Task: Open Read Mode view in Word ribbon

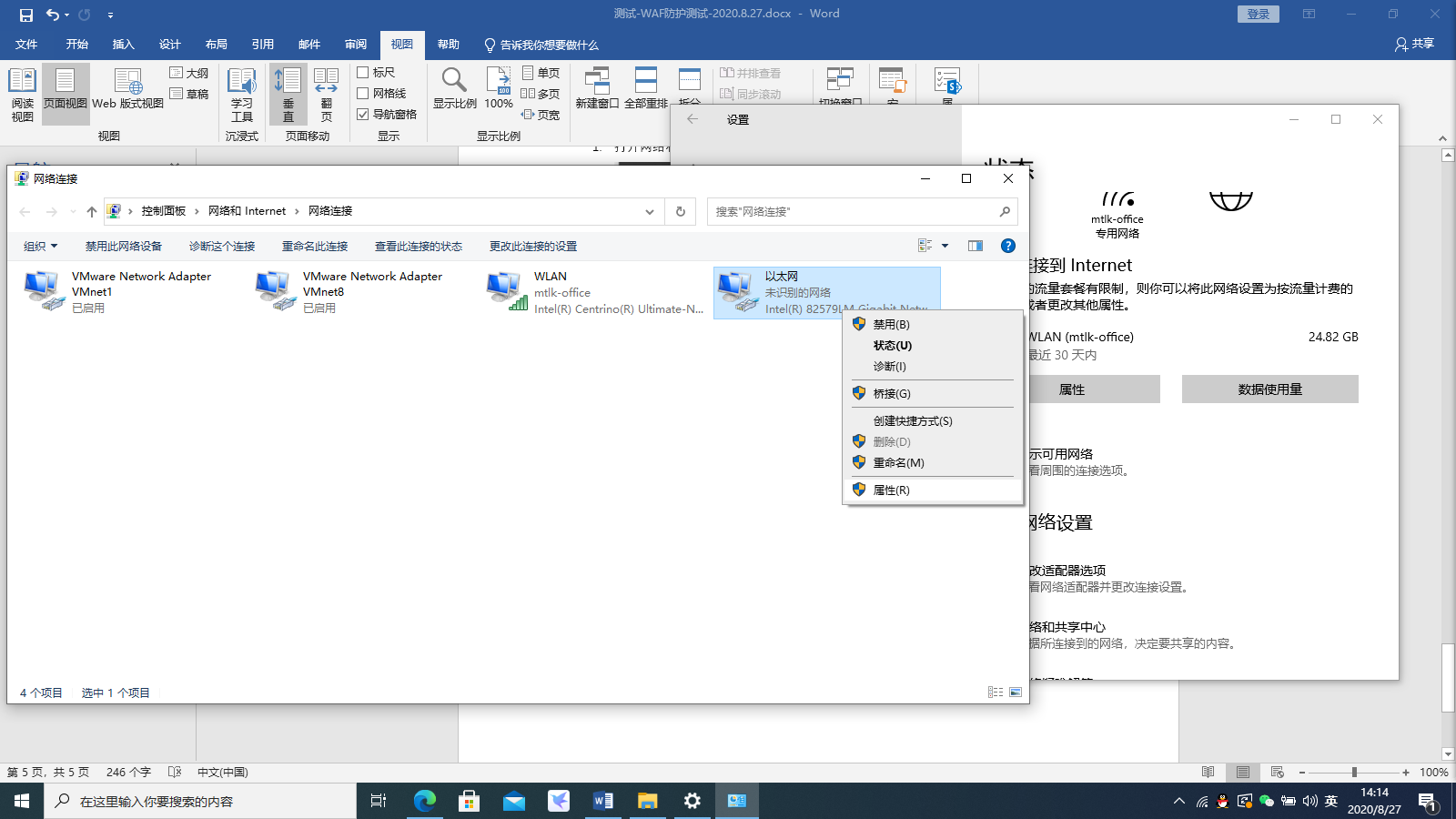Action: click(23, 94)
